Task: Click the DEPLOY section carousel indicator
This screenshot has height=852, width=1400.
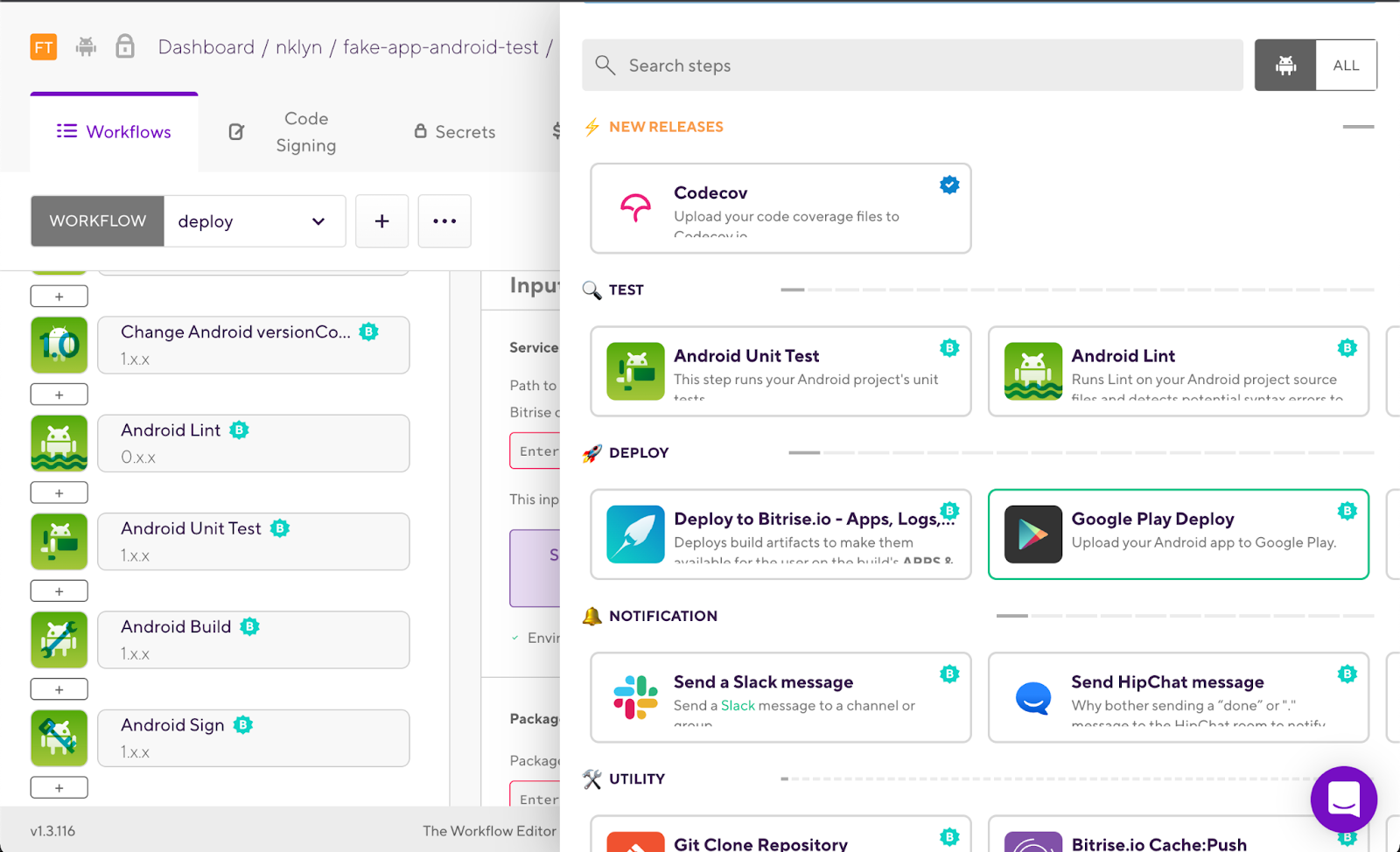Action: (1081, 452)
